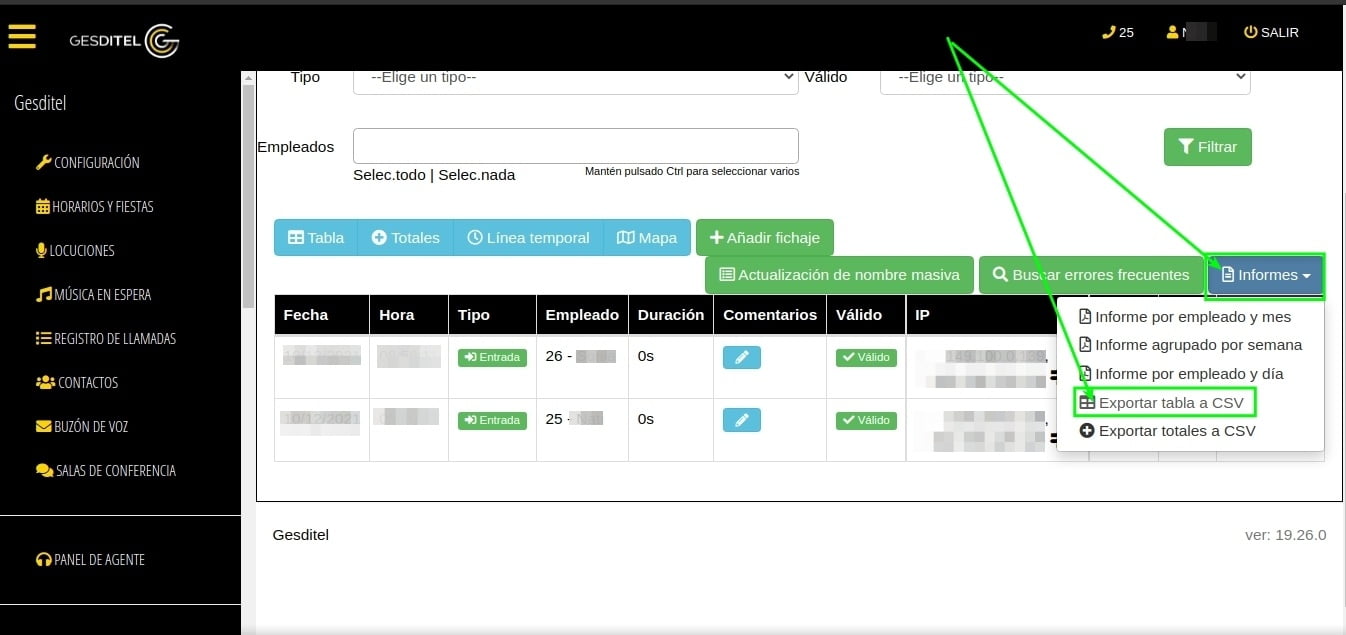Switch to the Mapa view tab

pyautogui.click(x=647, y=237)
